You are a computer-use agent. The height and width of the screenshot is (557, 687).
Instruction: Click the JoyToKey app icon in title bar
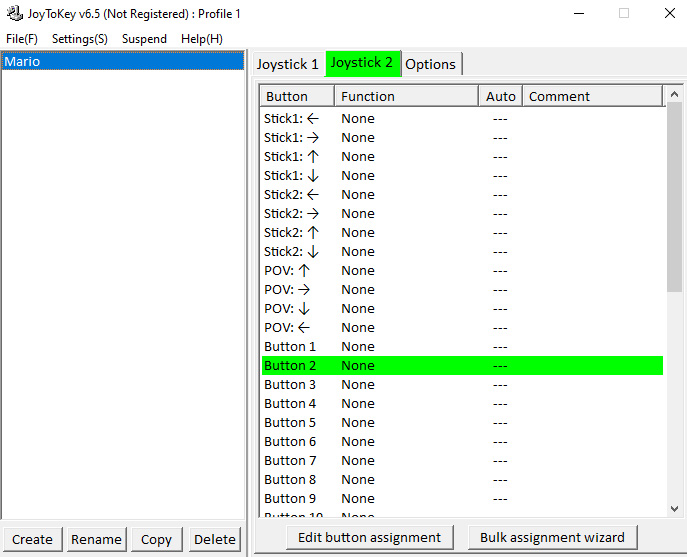15,14
